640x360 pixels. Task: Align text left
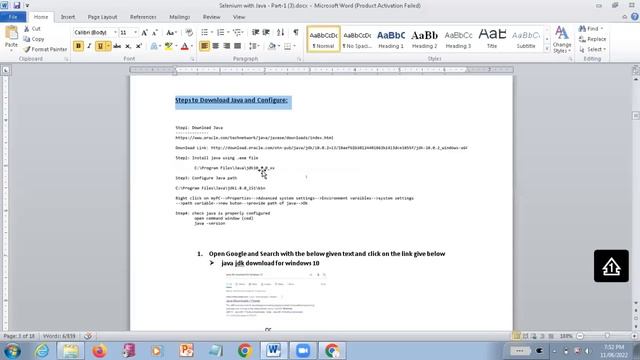tap(204, 46)
